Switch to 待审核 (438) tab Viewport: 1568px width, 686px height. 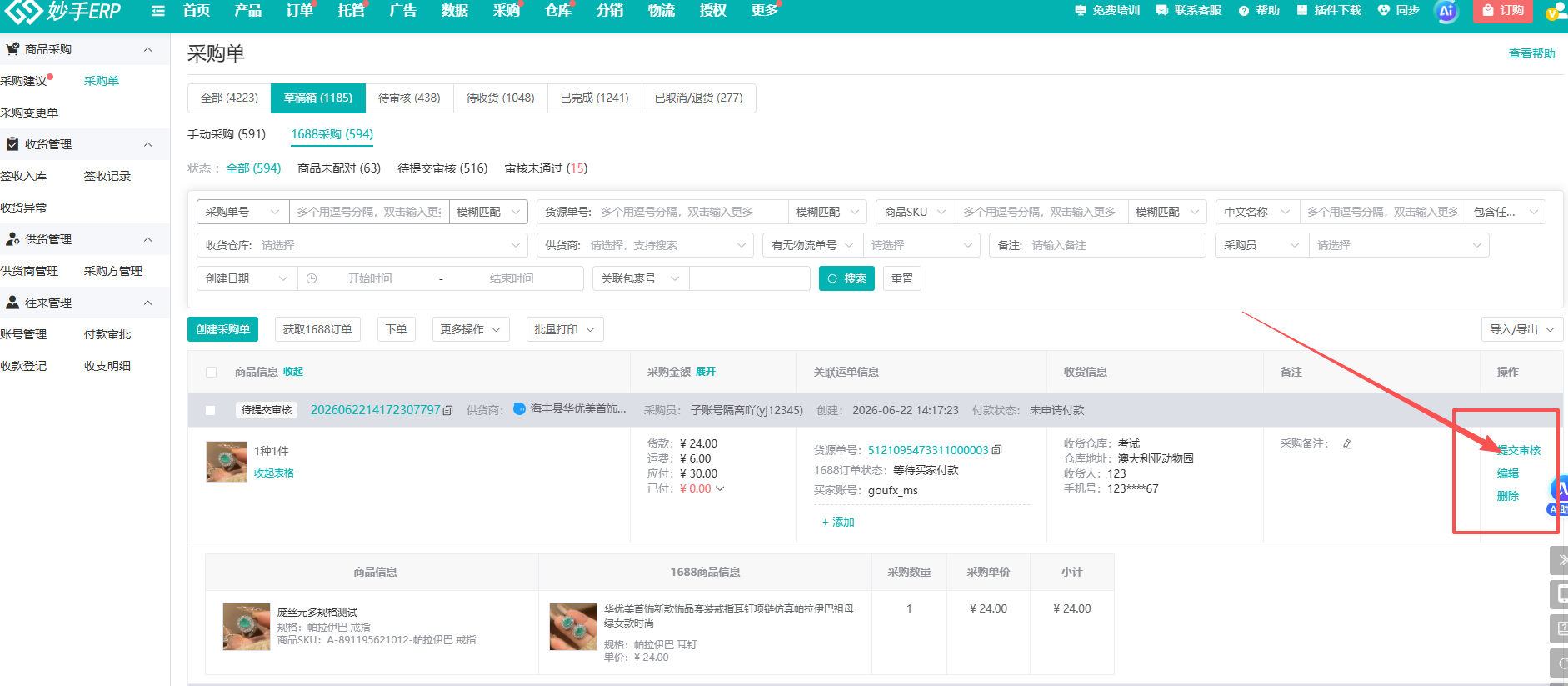[x=409, y=98]
